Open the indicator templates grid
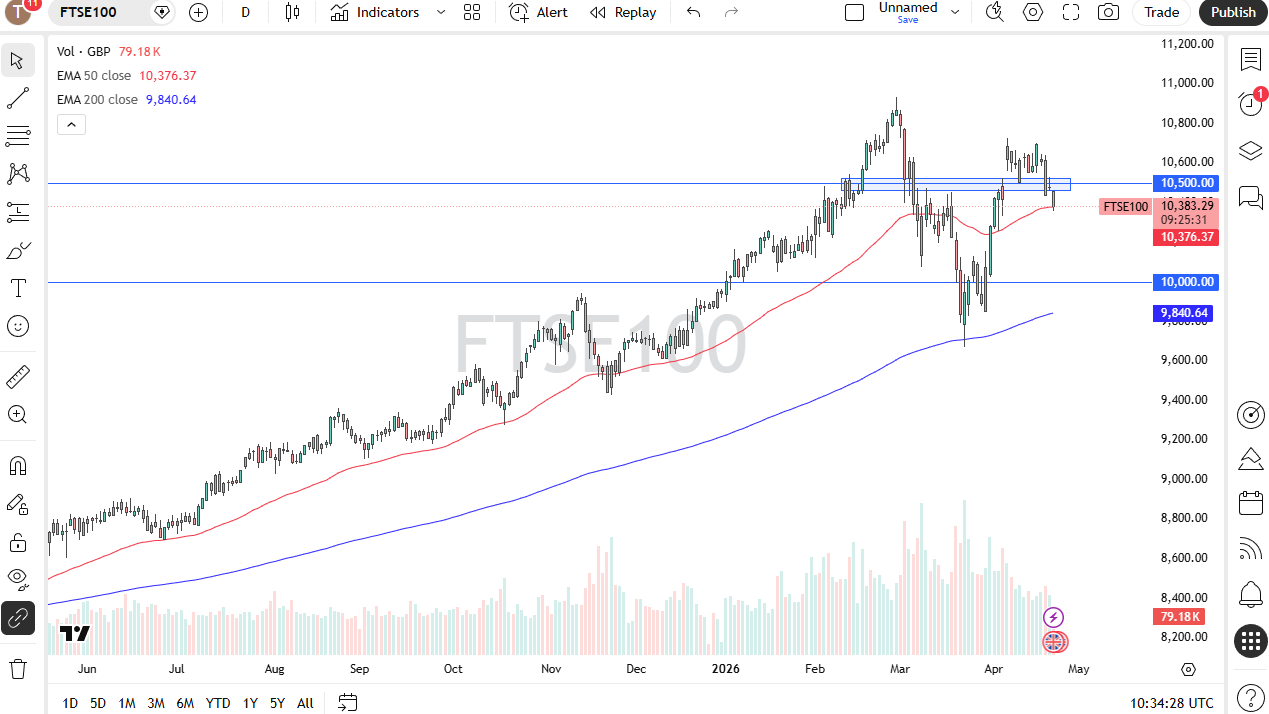 (472, 12)
